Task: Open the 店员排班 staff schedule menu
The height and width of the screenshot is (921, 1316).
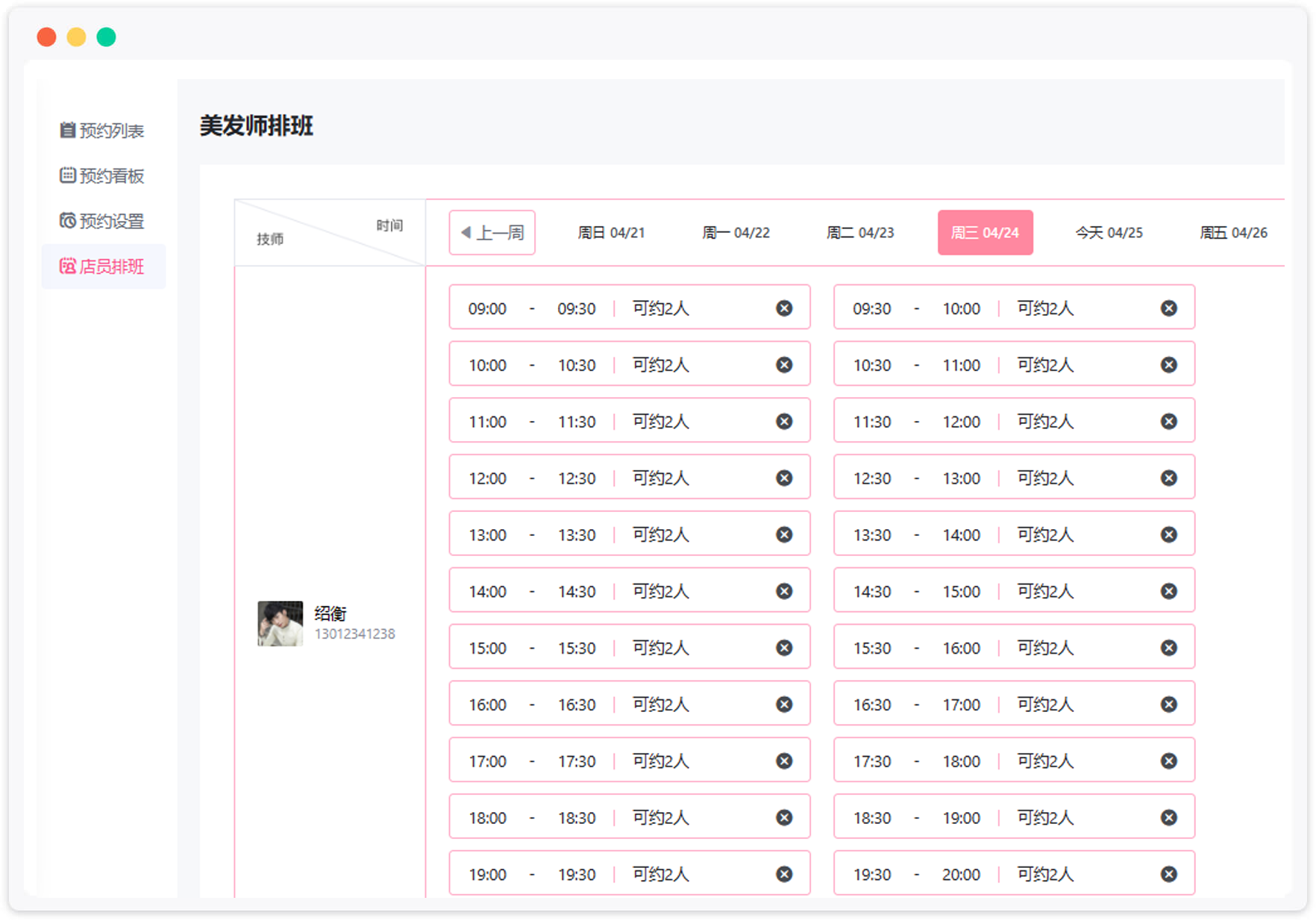Action: pyautogui.click(x=103, y=266)
